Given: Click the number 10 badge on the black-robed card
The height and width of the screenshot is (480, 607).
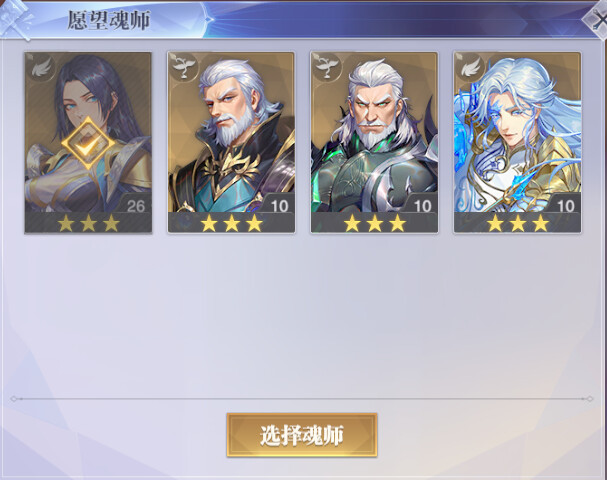Looking at the screenshot, I should (279, 205).
